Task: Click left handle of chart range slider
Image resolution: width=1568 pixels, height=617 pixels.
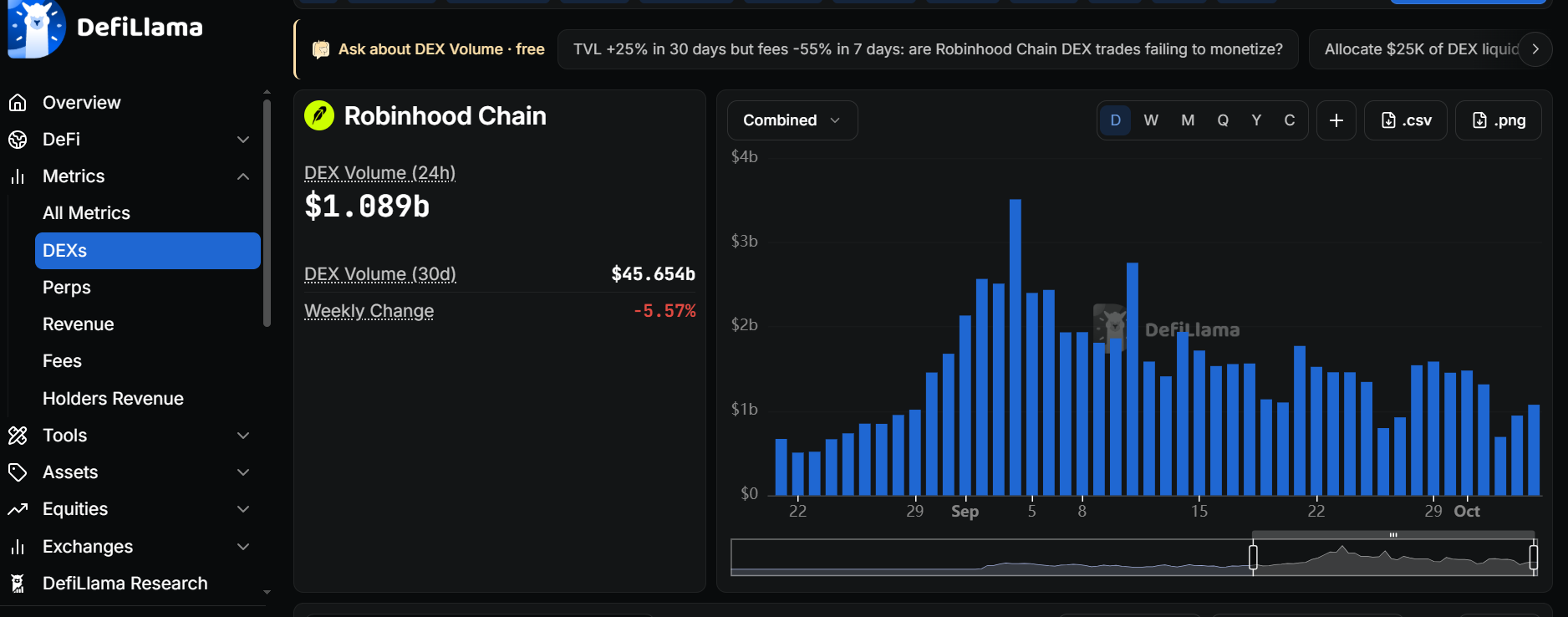Action: [x=1253, y=557]
